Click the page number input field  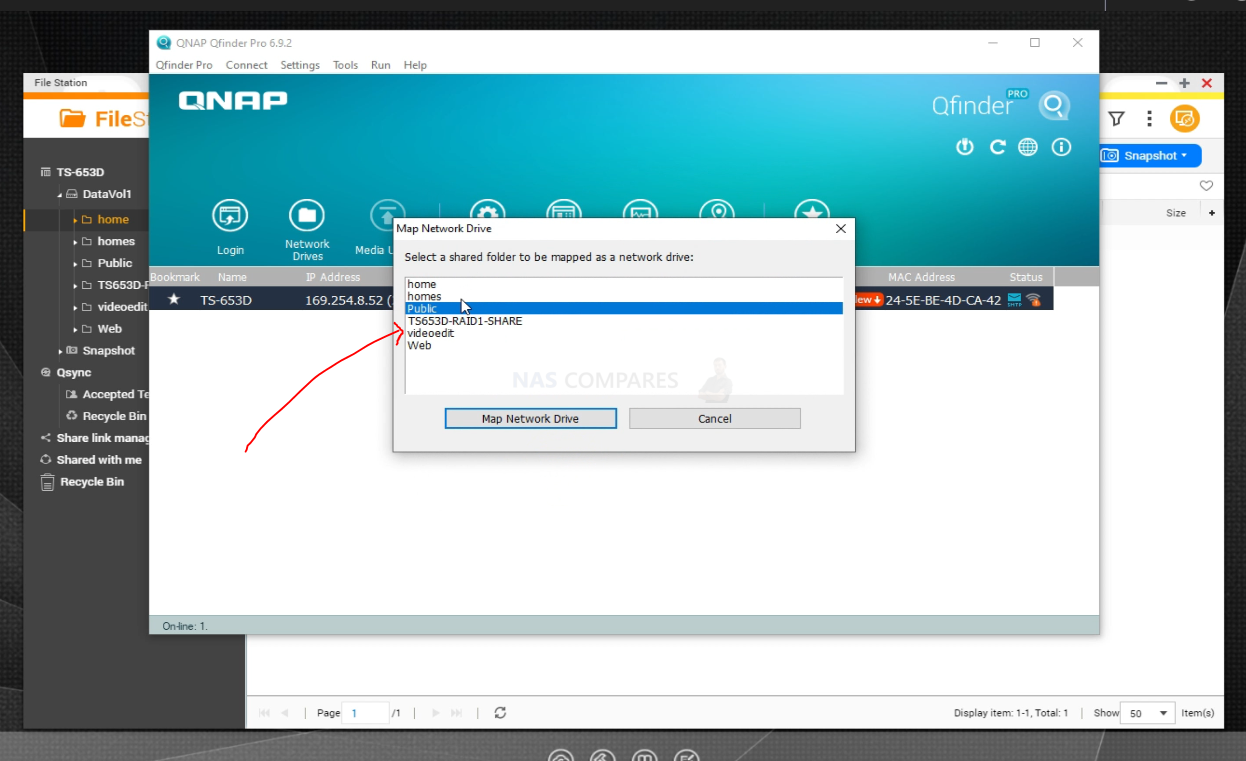365,713
